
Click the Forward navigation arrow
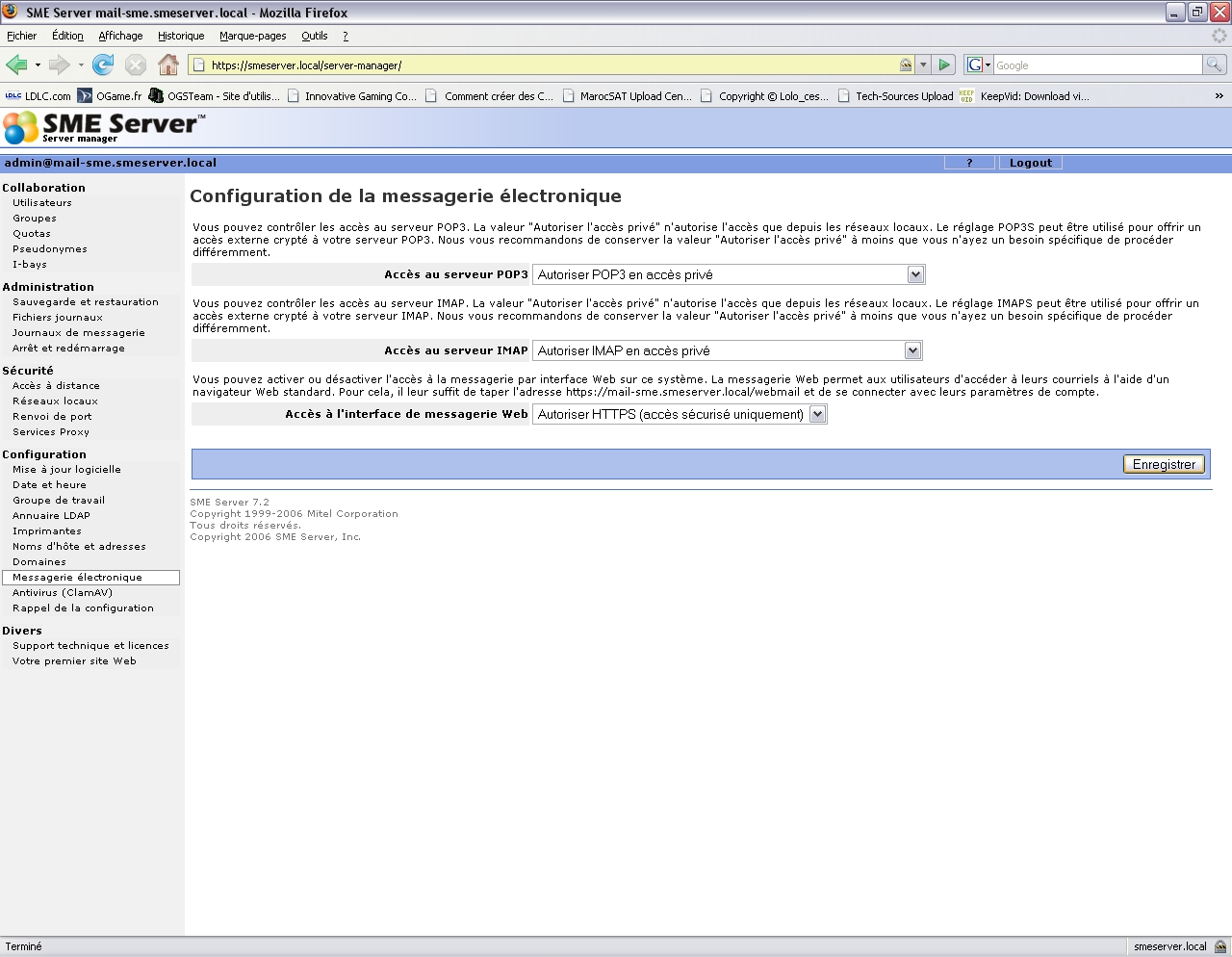pos(59,65)
